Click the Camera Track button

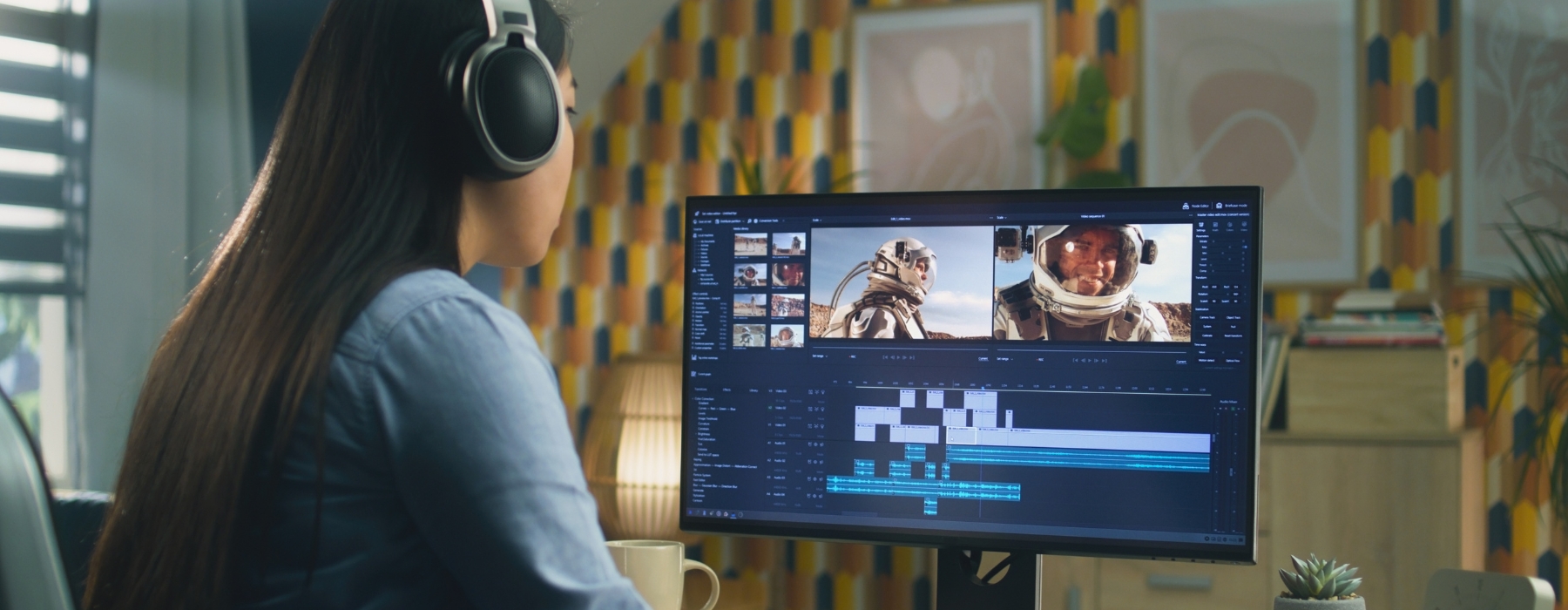(x=1207, y=317)
